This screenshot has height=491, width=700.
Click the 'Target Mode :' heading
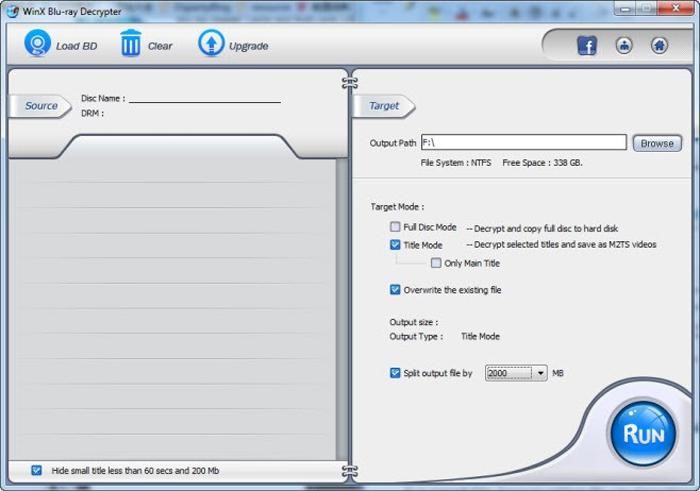[x=397, y=207]
